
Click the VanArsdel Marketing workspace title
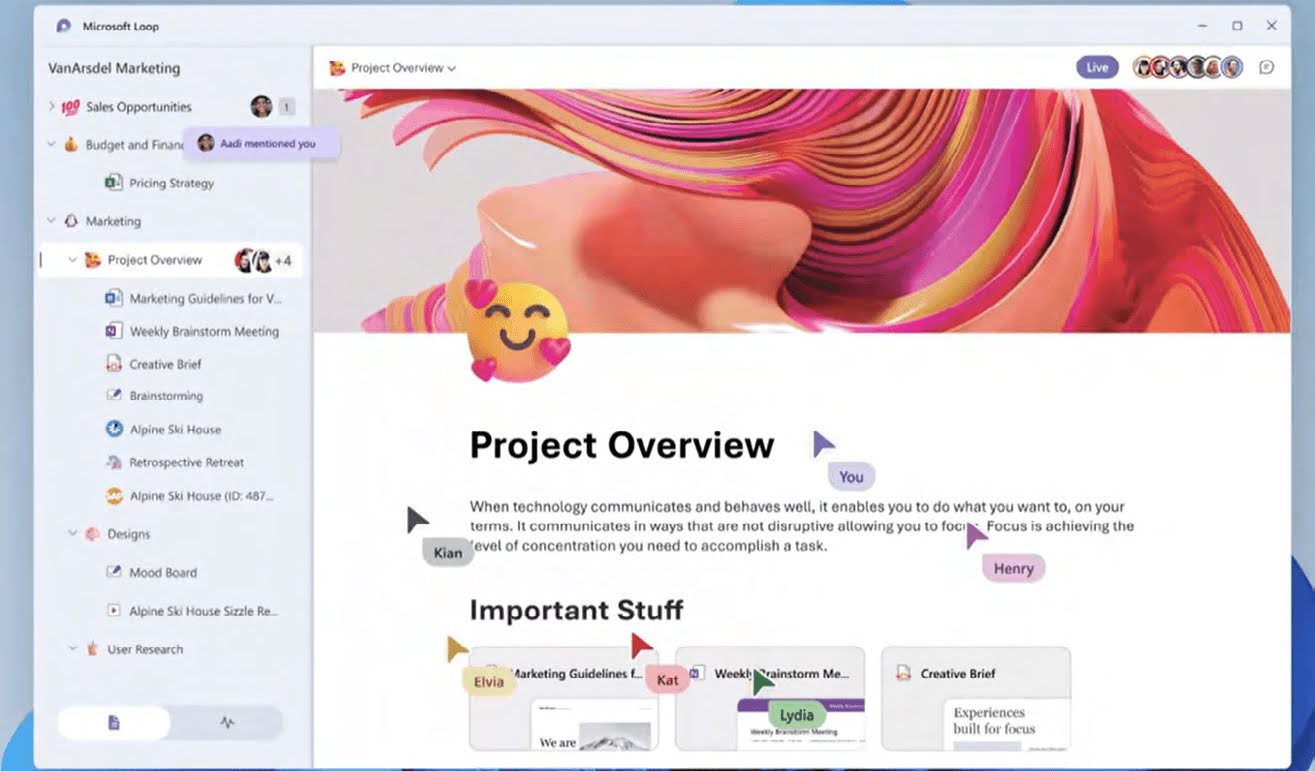click(114, 68)
